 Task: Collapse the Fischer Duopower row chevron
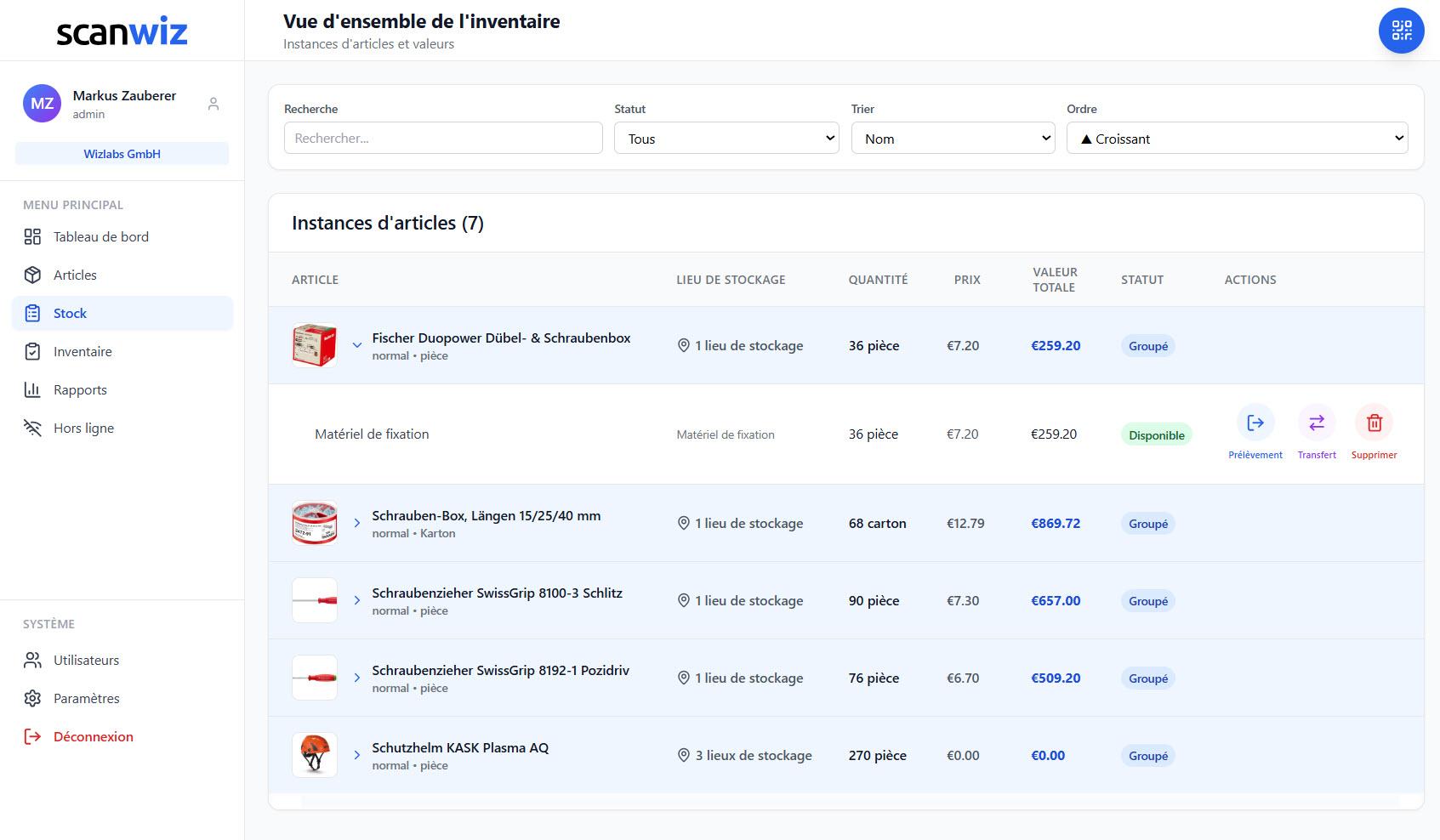pos(357,345)
